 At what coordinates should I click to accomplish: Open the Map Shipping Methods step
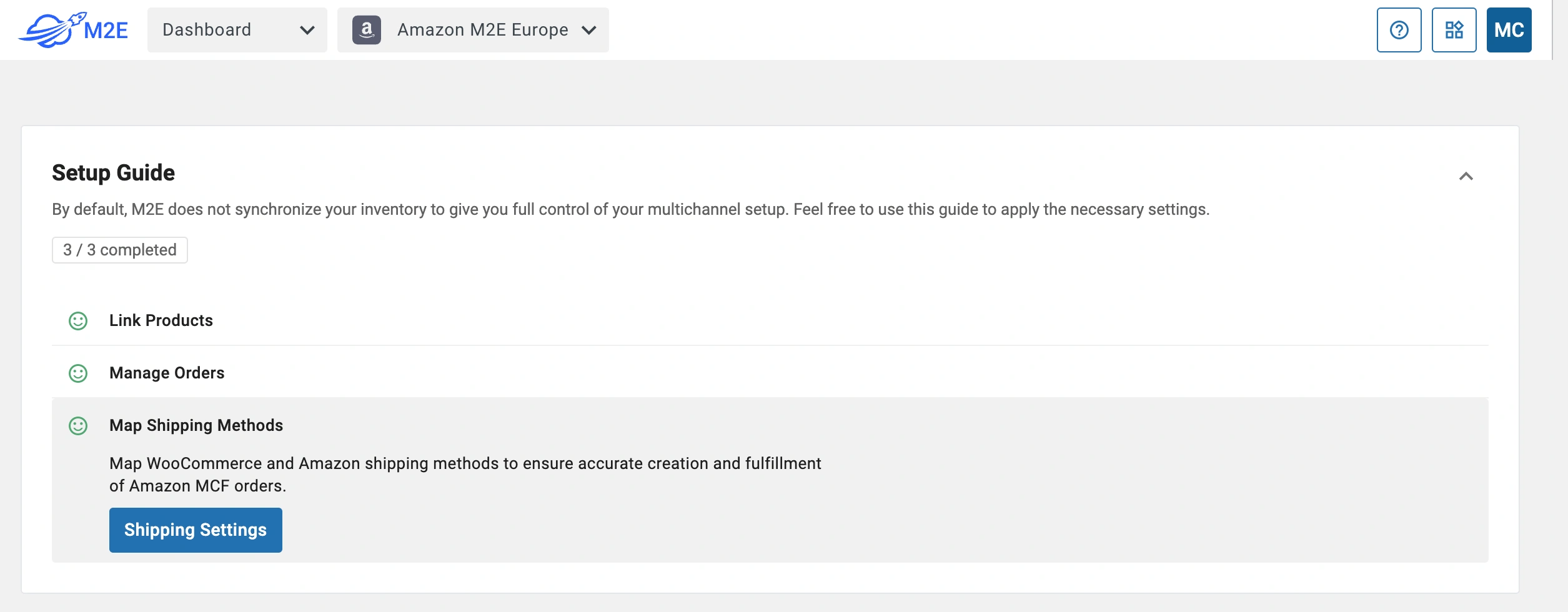pos(196,425)
